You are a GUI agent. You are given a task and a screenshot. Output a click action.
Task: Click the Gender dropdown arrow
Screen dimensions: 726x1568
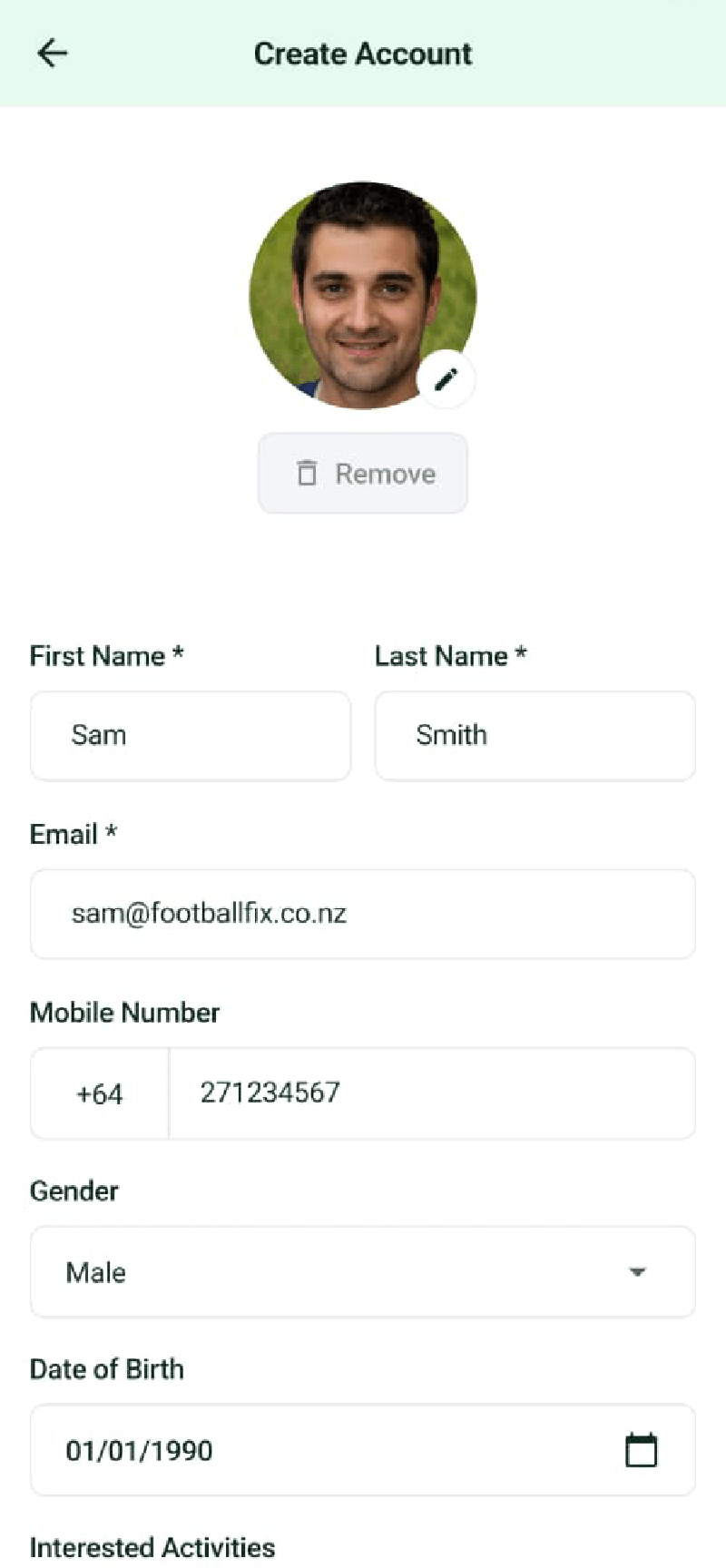pos(637,1272)
